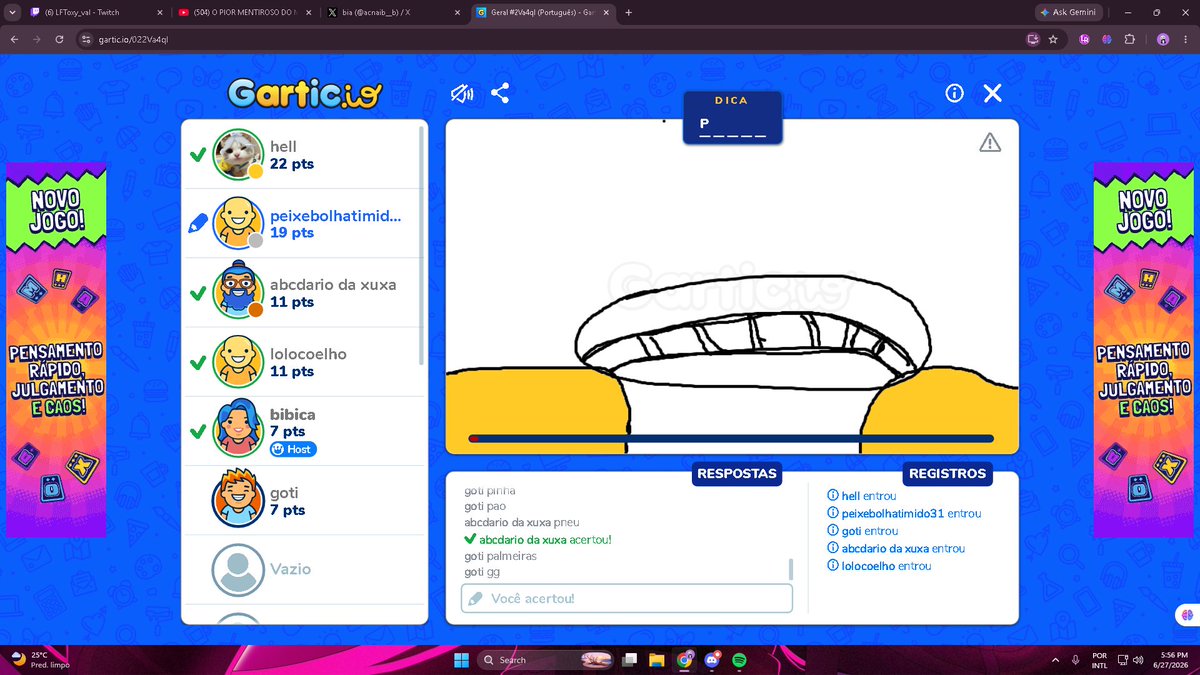Close the Twitch browser tab
Image resolution: width=1200 pixels, height=675 pixels.
click(x=160, y=13)
